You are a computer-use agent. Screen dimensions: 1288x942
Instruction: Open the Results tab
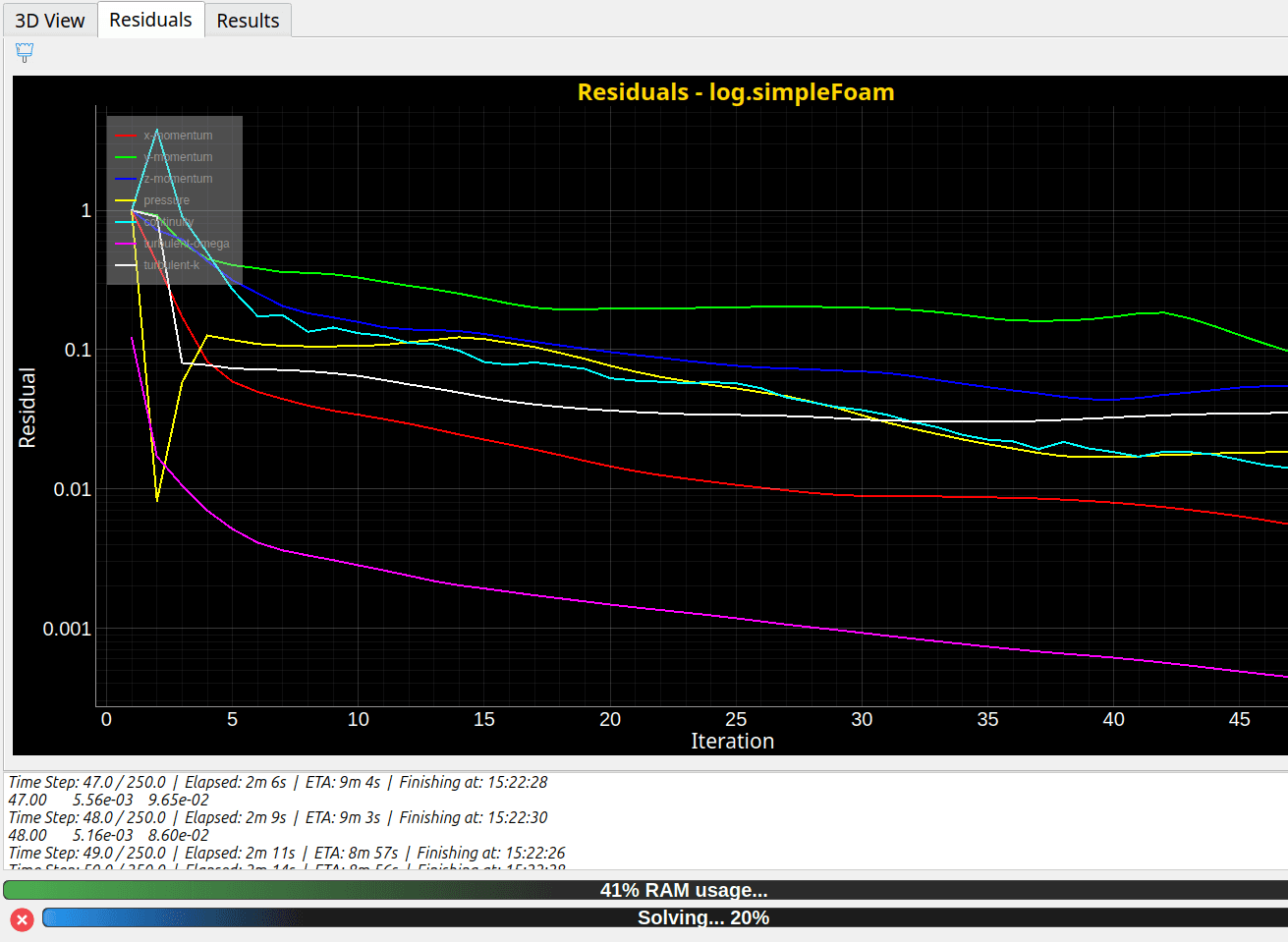pyautogui.click(x=248, y=21)
